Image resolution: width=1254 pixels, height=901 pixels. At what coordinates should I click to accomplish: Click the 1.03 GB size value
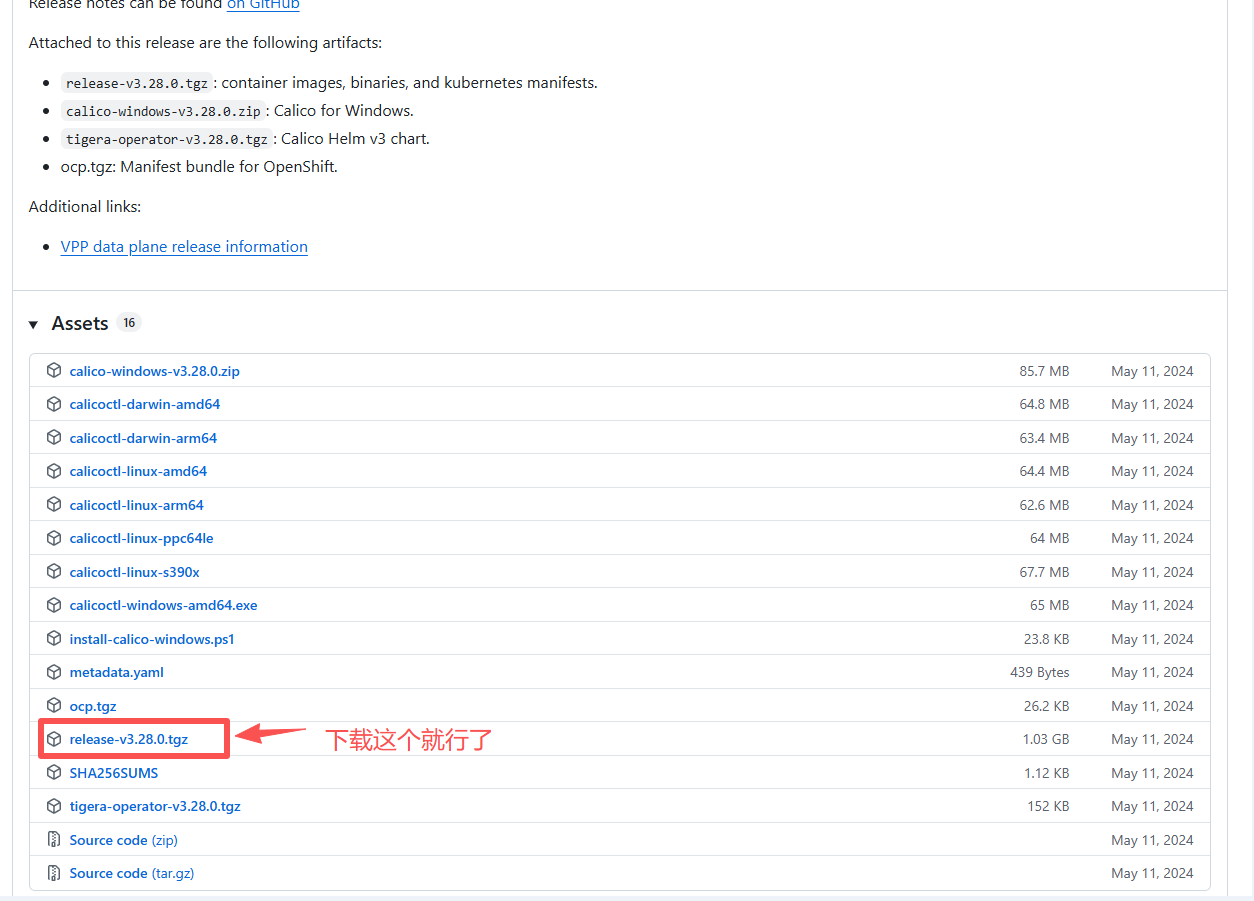tap(1046, 739)
